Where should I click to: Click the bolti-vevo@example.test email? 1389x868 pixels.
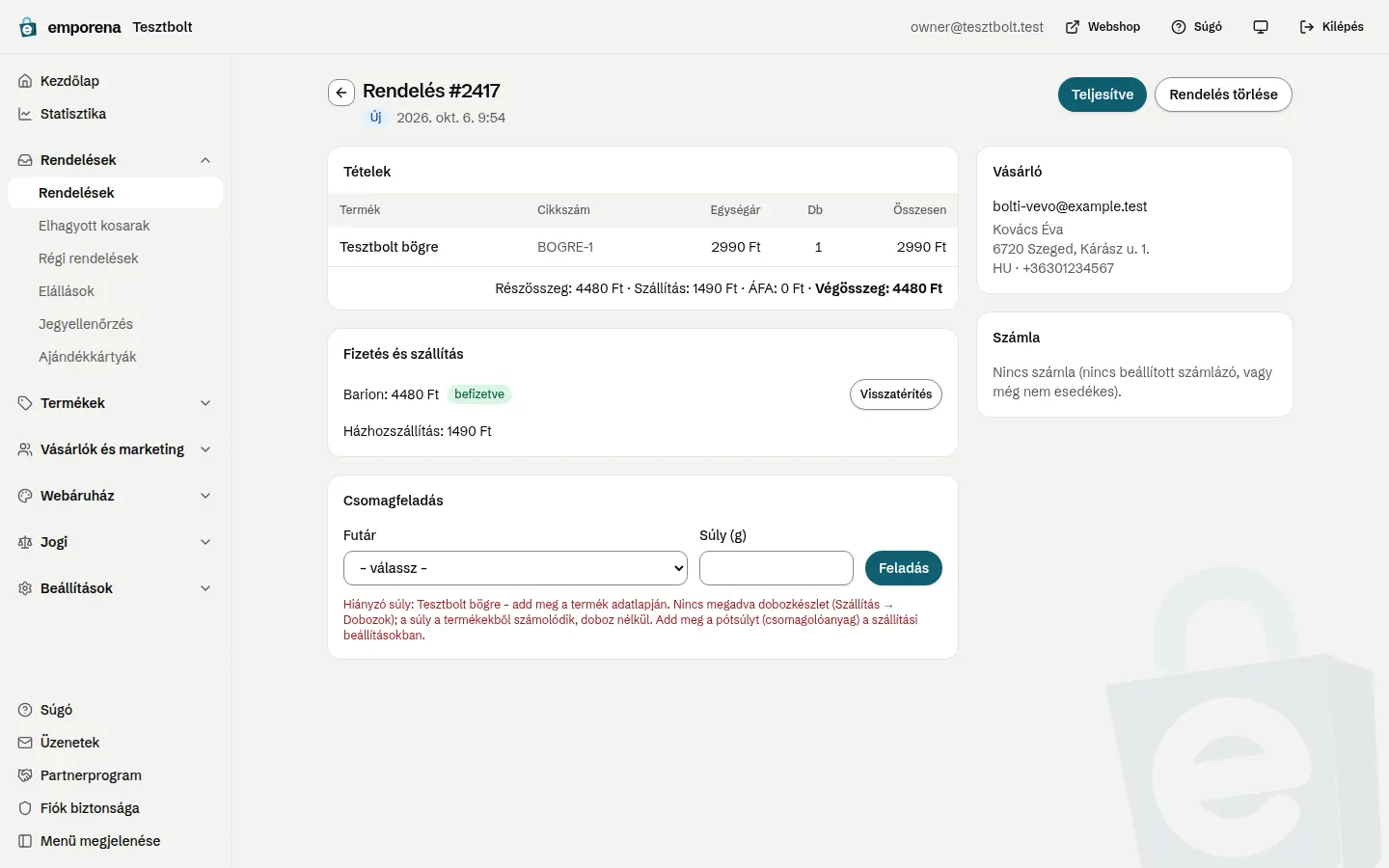point(1070,206)
